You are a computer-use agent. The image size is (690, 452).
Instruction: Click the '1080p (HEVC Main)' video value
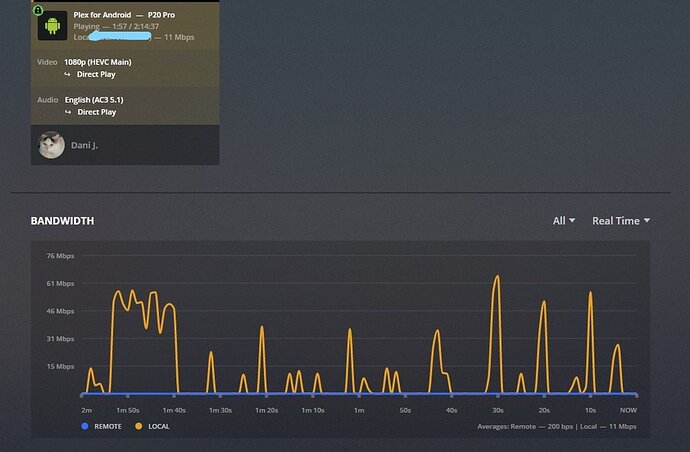pyautogui.click(x=98, y=62)
